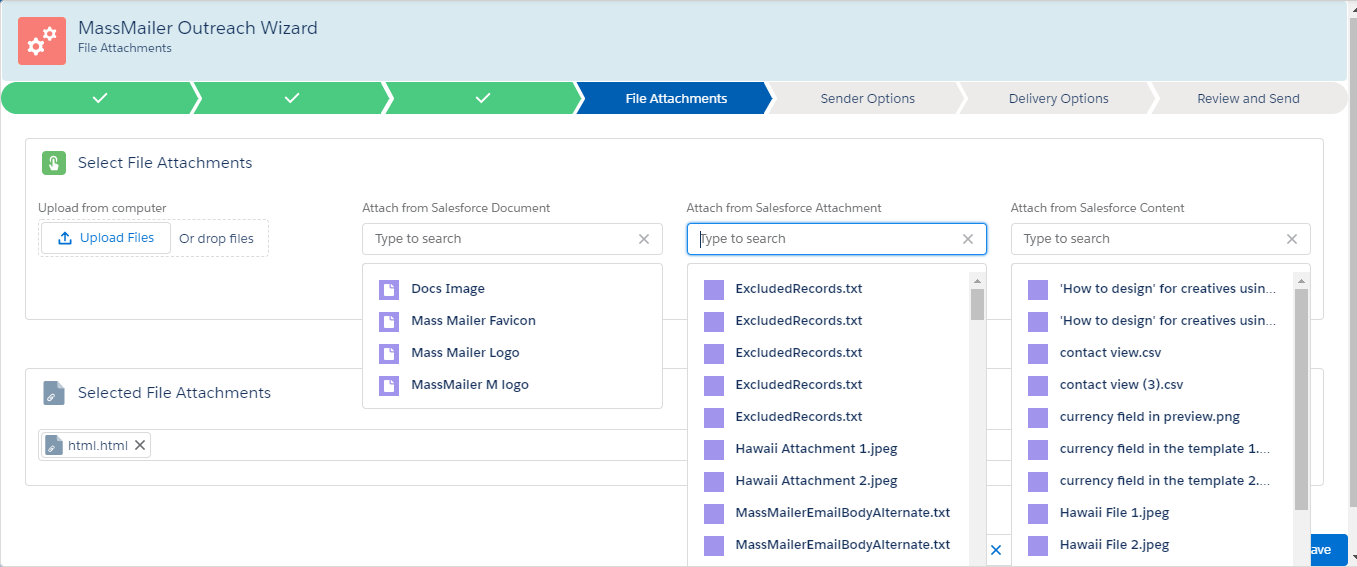
Task: Clear the Salesforce Document search field
Action: [x=644, y=239]
